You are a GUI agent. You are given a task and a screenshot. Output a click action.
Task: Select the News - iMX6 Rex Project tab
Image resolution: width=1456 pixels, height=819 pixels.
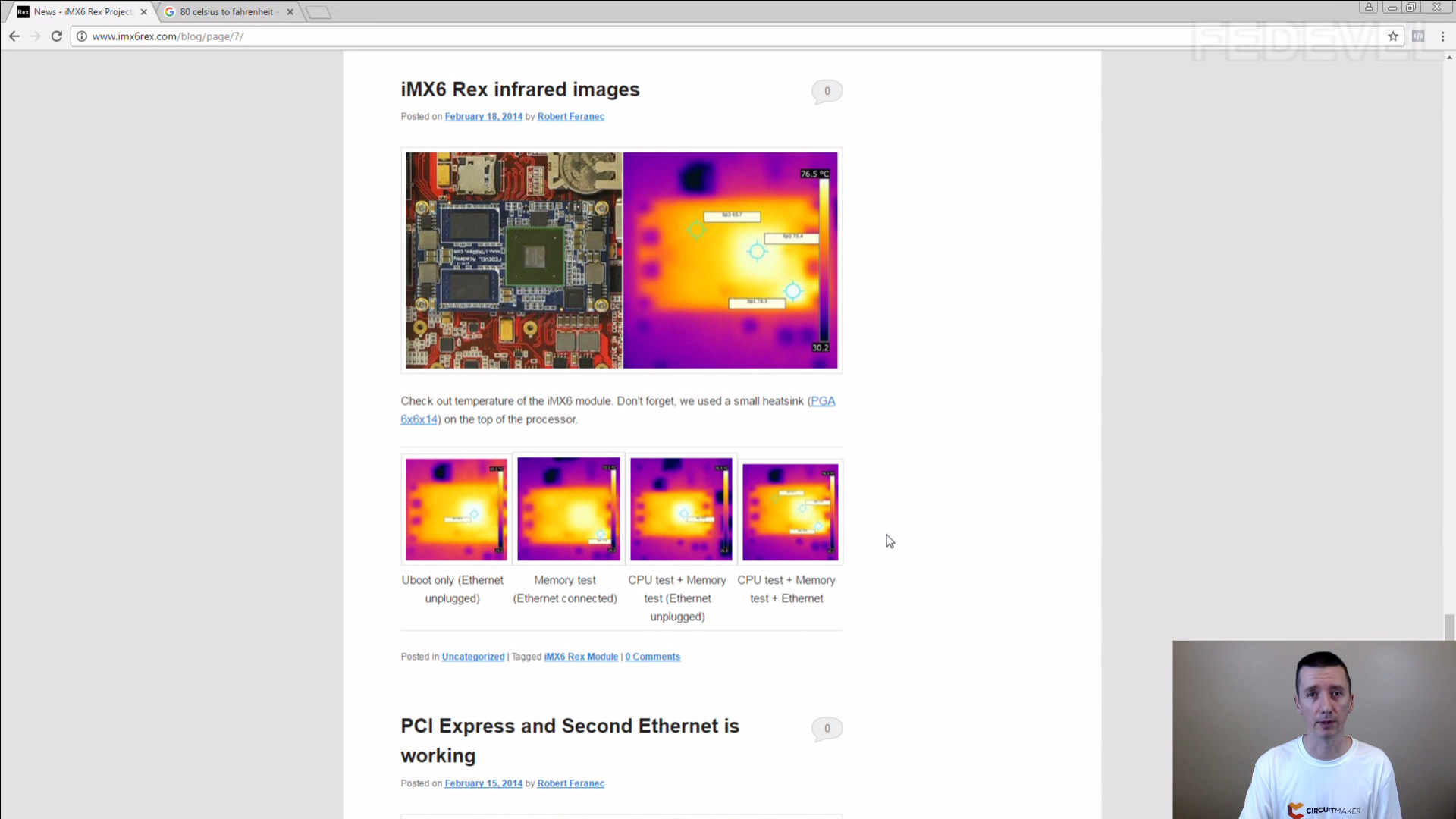point(82,12)
